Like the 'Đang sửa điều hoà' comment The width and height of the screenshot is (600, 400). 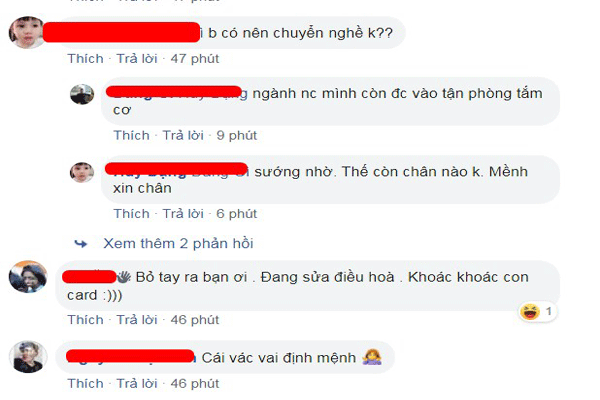coord(85,320)
